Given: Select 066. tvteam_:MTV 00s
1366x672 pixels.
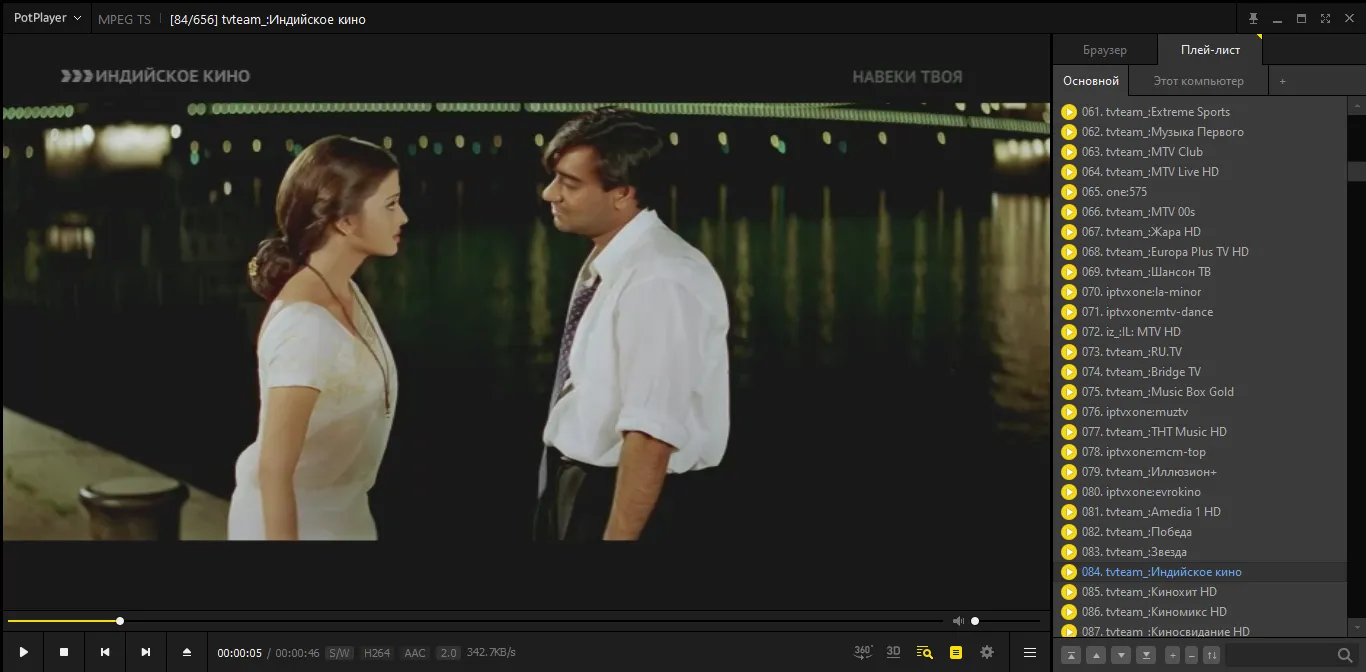Looking at the screenshot, I should [x=1200, y=212].
